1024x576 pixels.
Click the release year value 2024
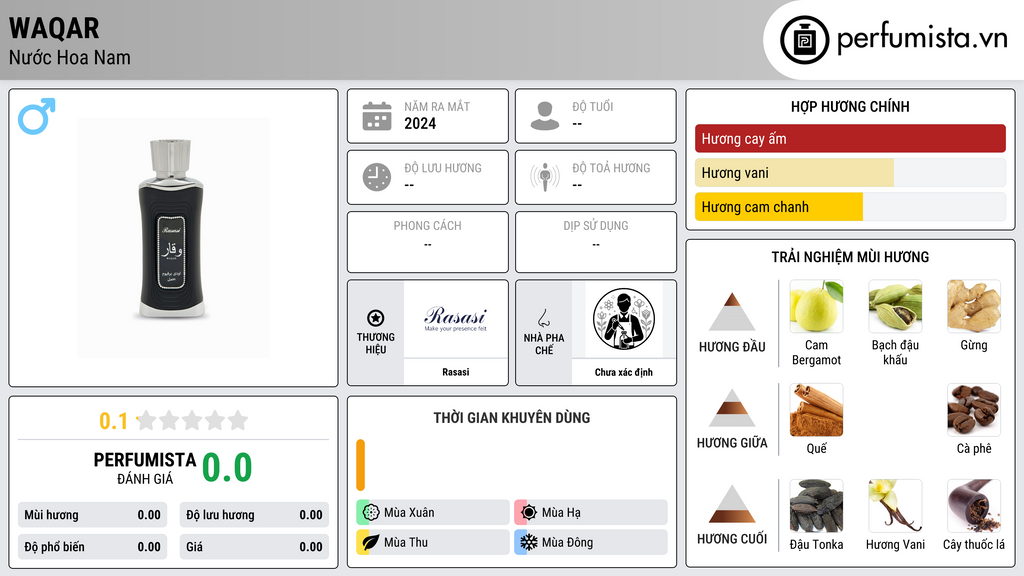click(420, 123)
